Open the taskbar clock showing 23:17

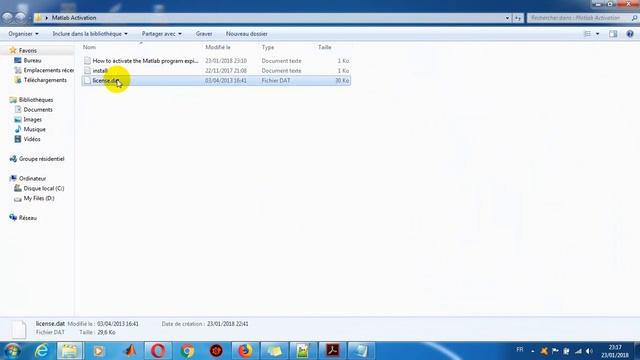coord(615,351)
